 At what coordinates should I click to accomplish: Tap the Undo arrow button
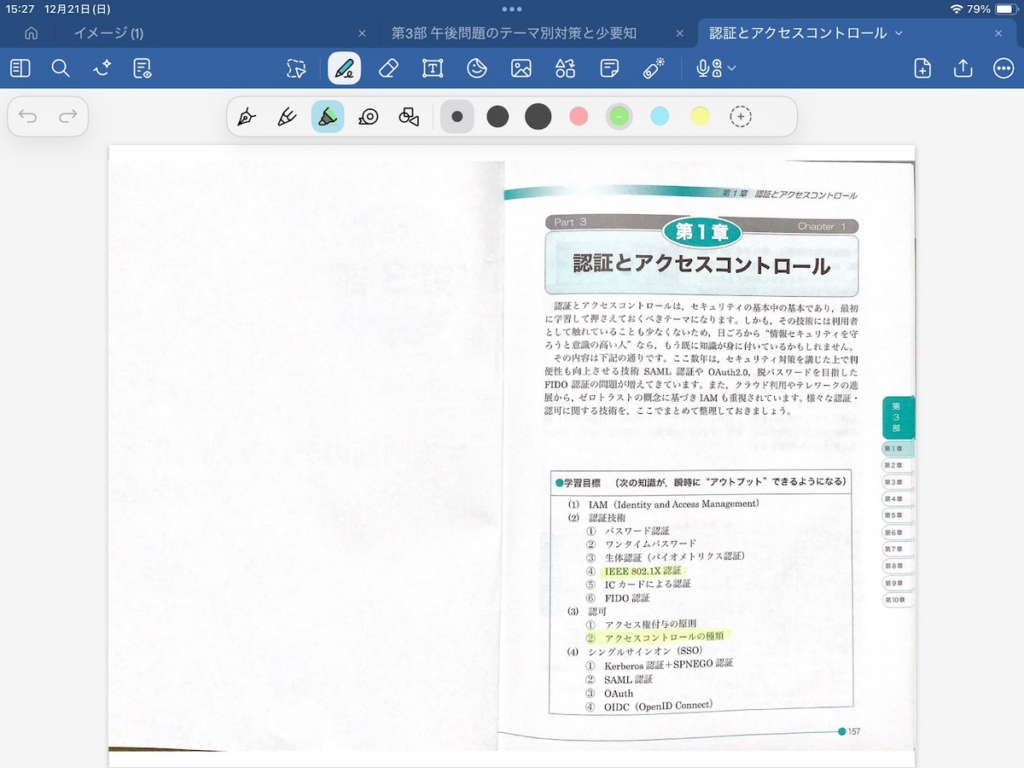(x=28, y=117)
